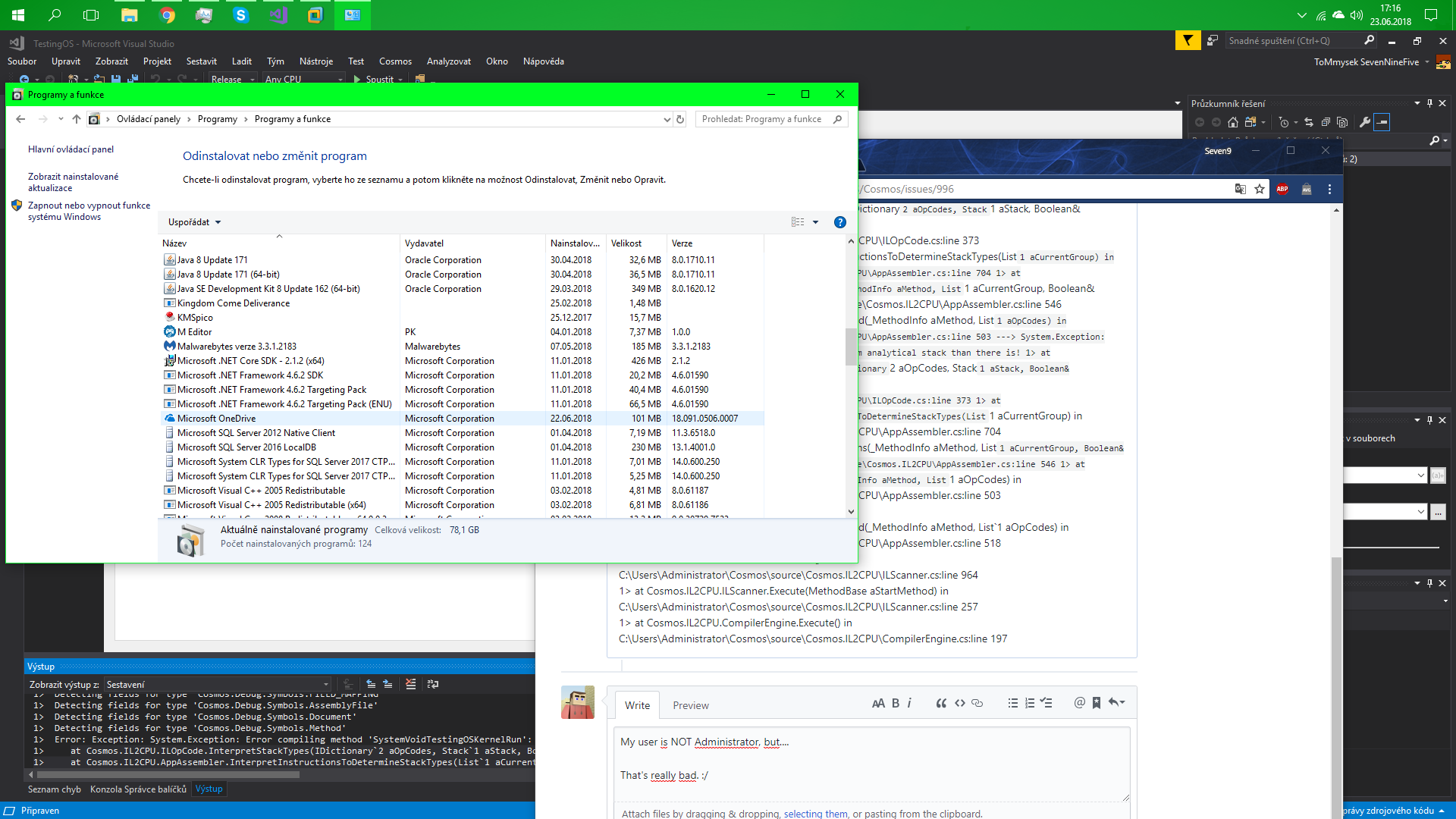The image size is (1456, 819).
Task: Open Skype from the taskbar
Action: tap(240, 14)
